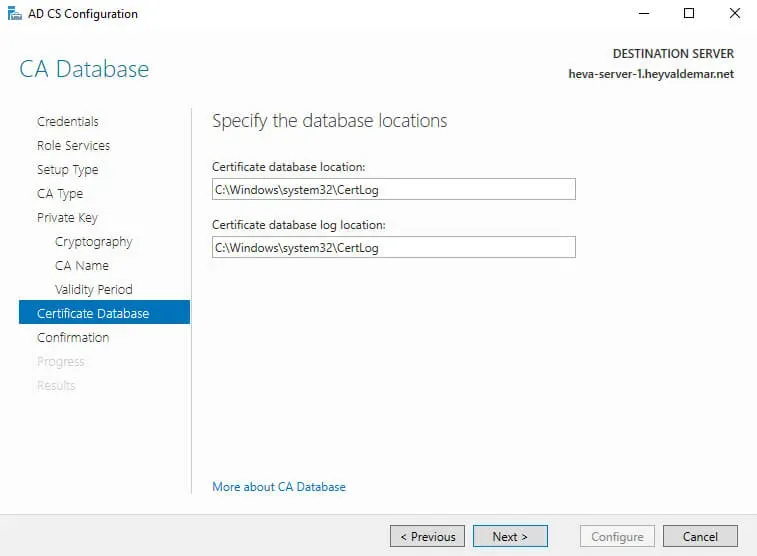This screenshot has width=757, height=556.
Task: Open the Cryptography sub-step
Action: pyautogui.click(x=94, y=242)
